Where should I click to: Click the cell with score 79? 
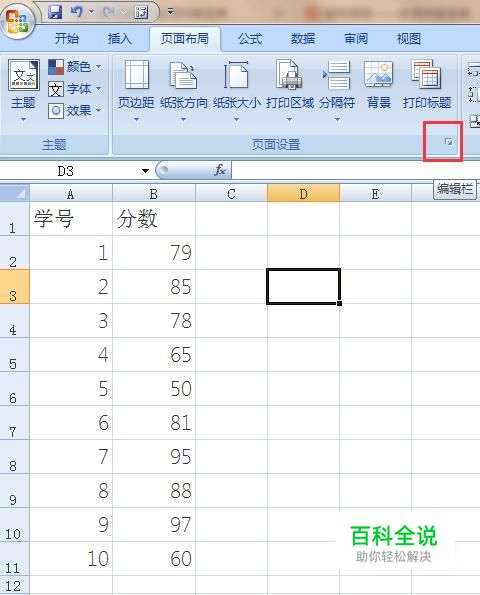click(x=154, y=253)
